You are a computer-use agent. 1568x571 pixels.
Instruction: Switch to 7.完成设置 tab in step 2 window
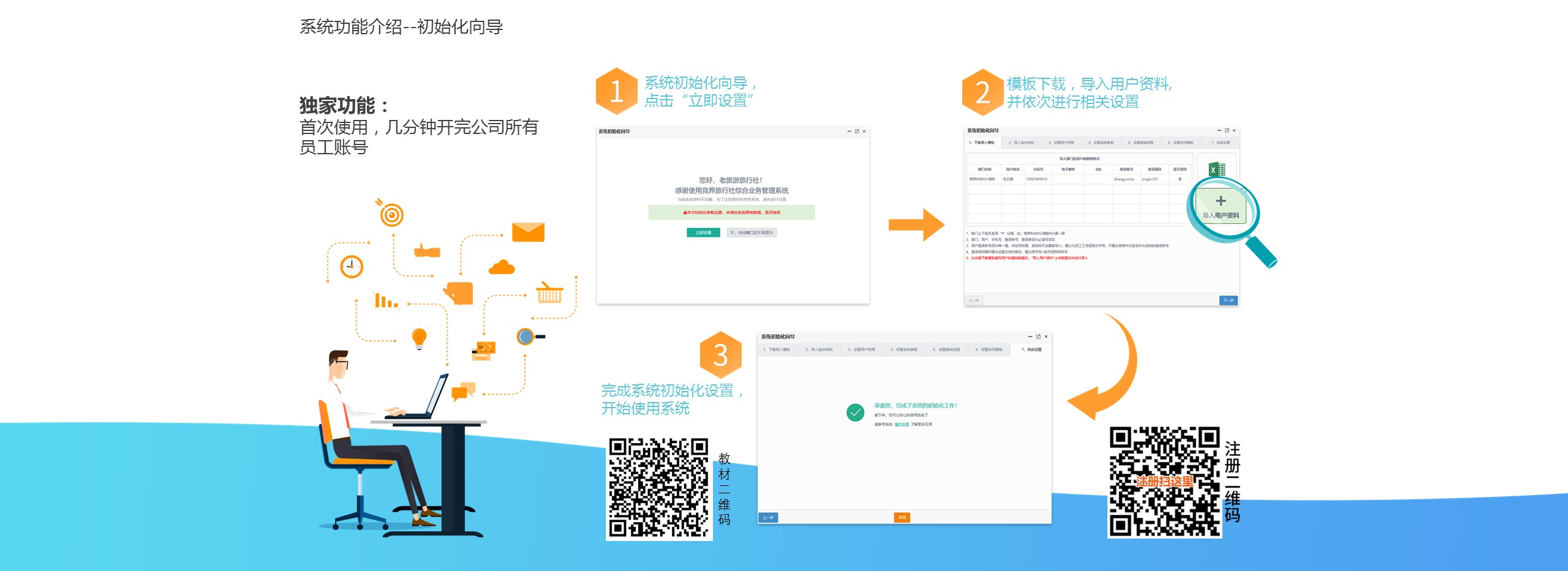[x=1220, y=143]
